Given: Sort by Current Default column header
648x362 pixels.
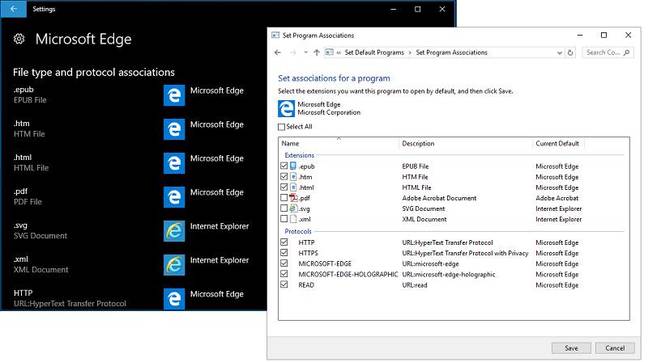Looking at the screenshot, I should (x=558, y=143).
